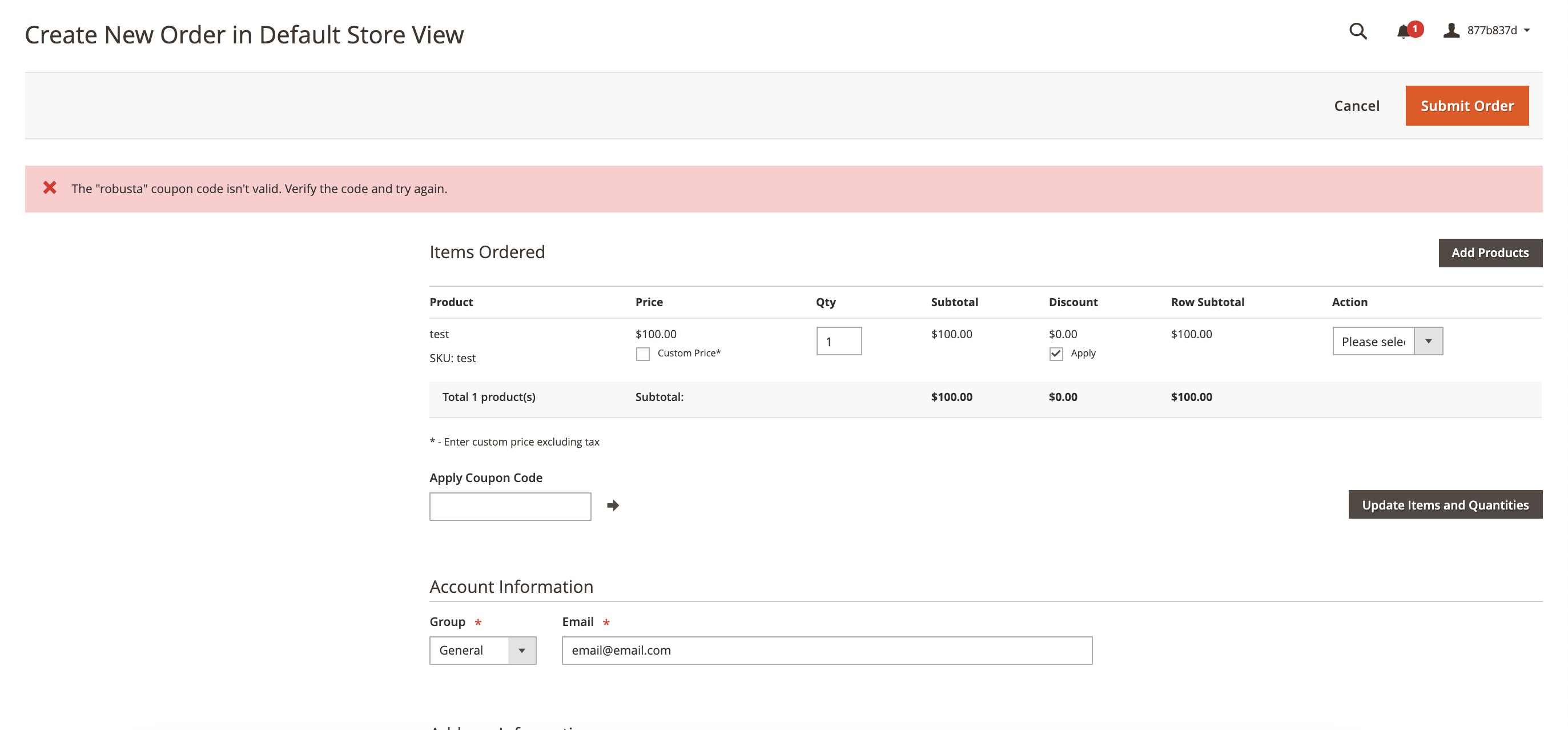Click the product name test

(440, 334)
